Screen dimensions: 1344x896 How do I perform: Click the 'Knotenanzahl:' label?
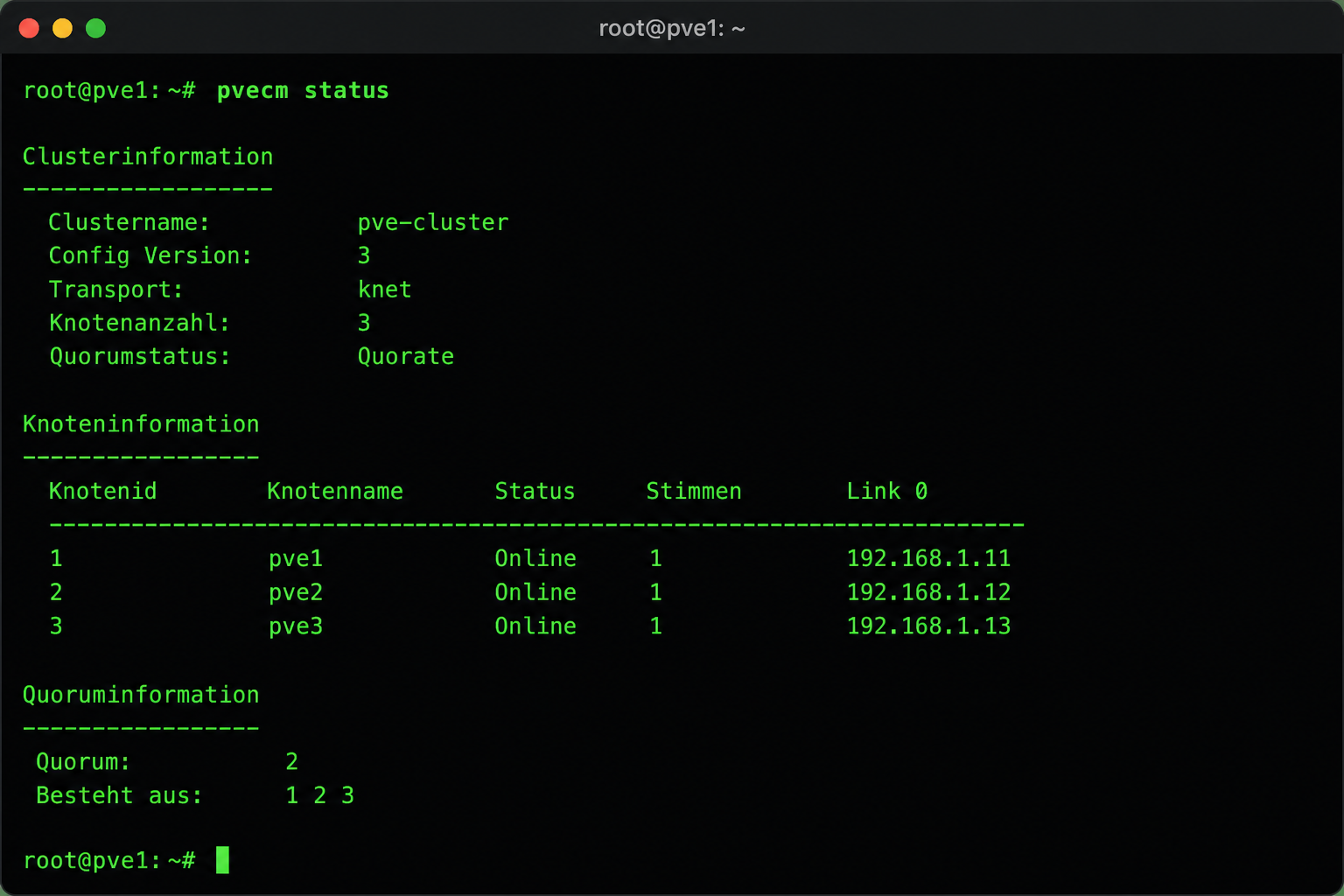coord(140,324)
